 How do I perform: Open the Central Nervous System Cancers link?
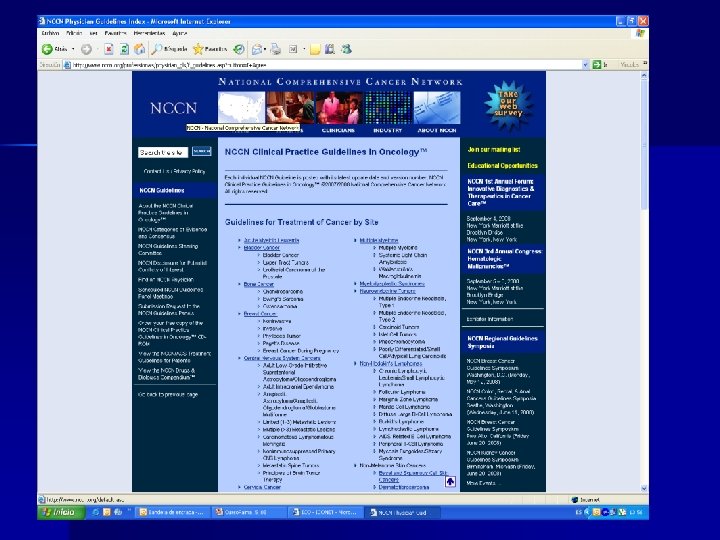282,358
